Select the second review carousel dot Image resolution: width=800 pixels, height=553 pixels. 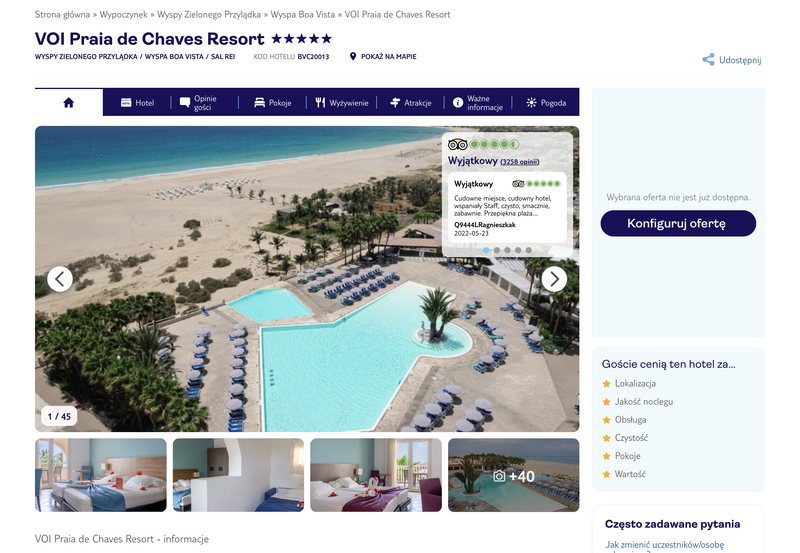pyautogui.click(x=497, y=250)
